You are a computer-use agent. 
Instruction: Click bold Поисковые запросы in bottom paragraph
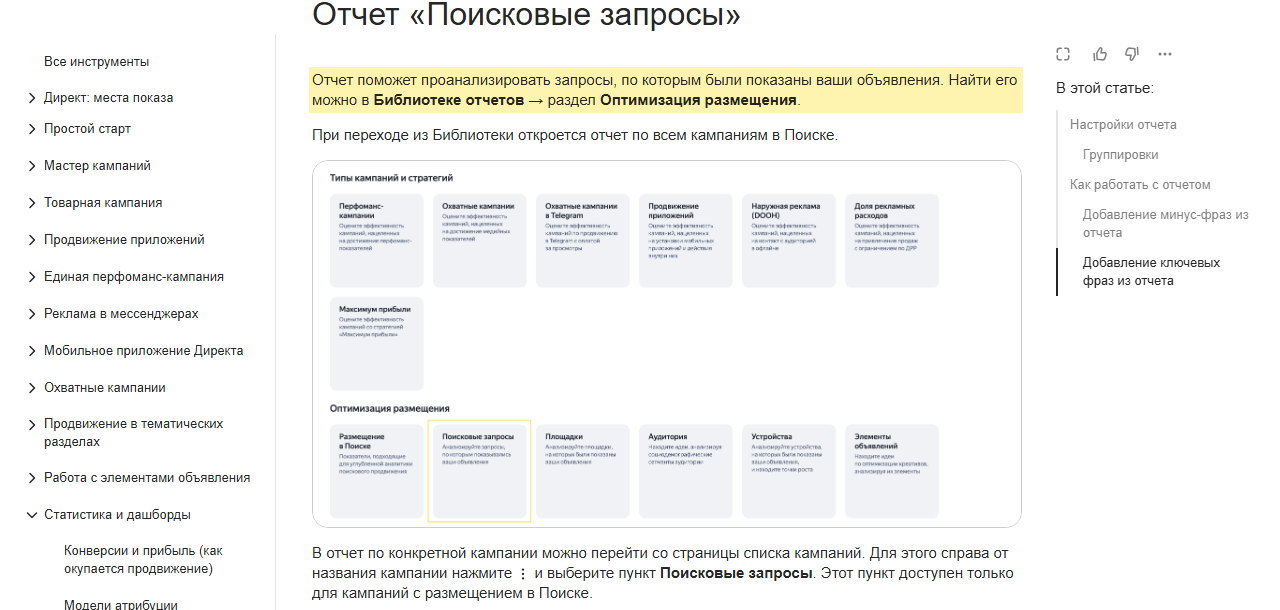(736, 574)
